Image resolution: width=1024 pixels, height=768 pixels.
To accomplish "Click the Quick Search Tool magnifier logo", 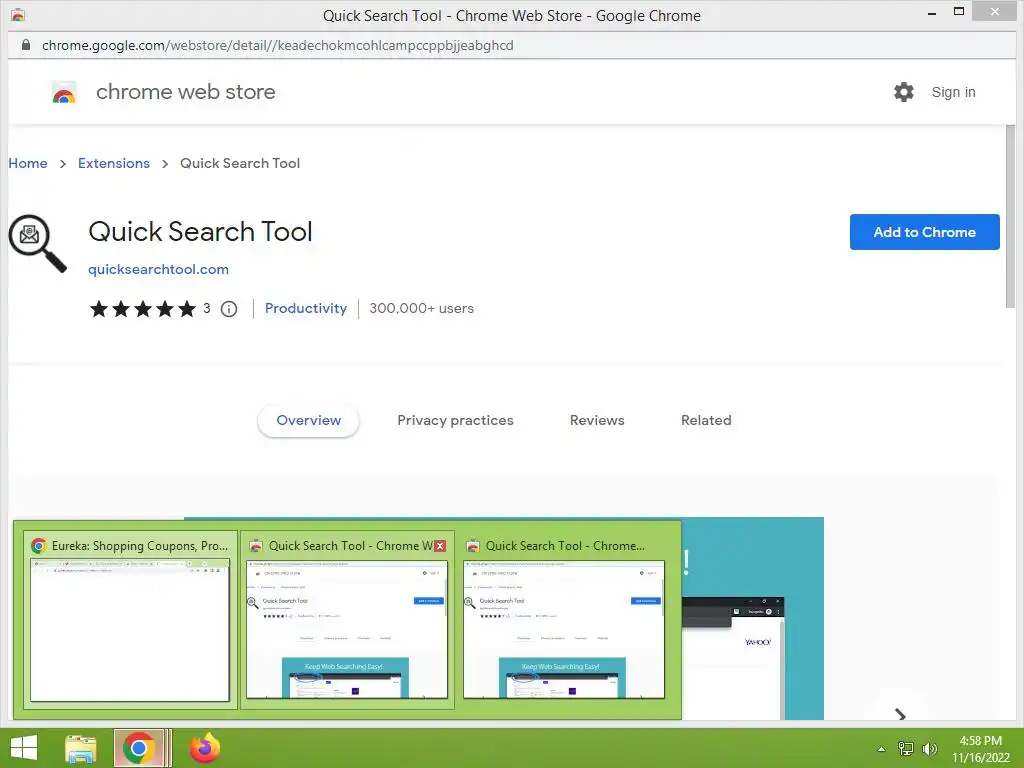I will pos(37,243).
